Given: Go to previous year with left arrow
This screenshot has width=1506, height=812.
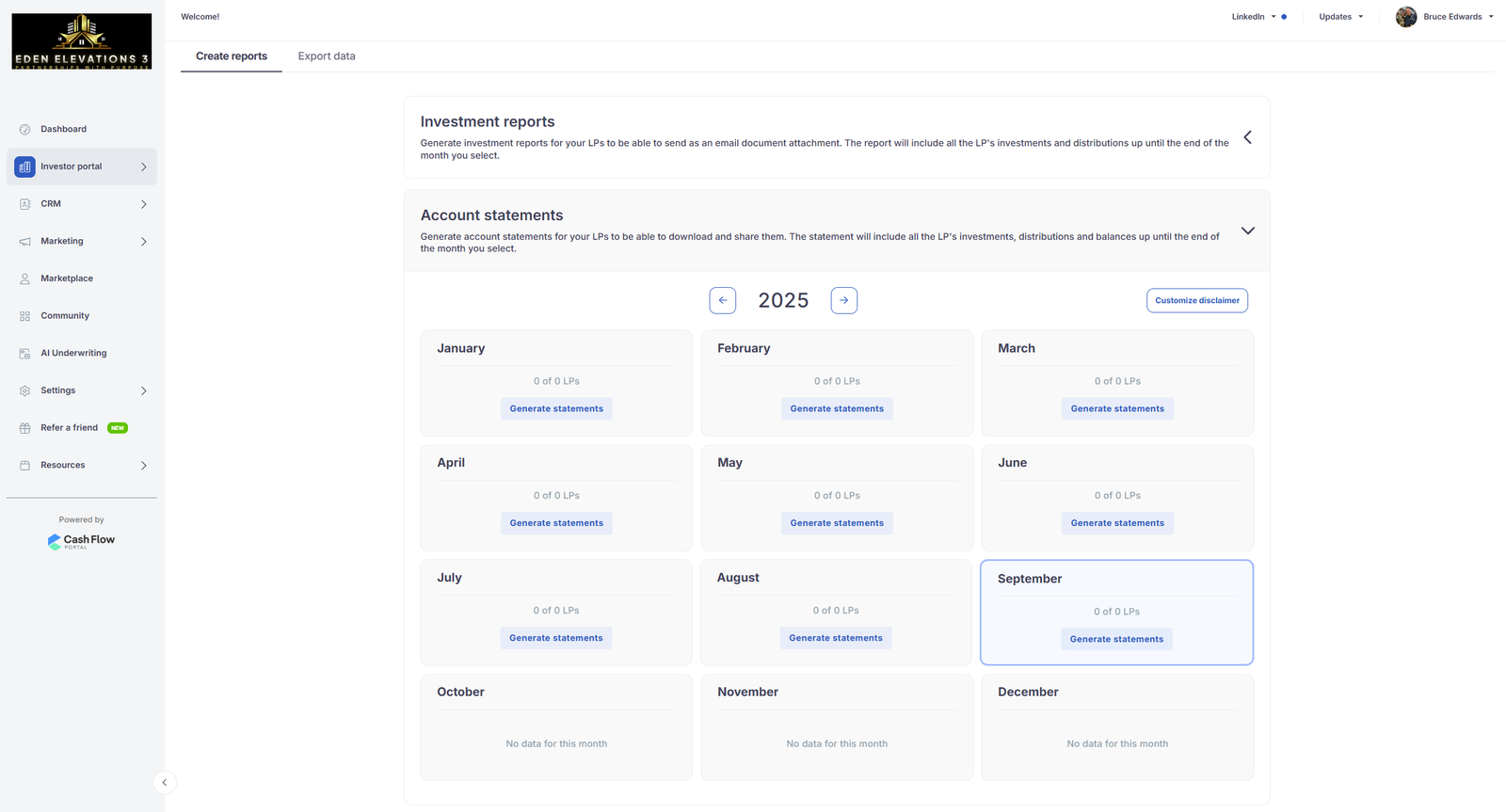Looking at the screenshot, I should 723,300.
